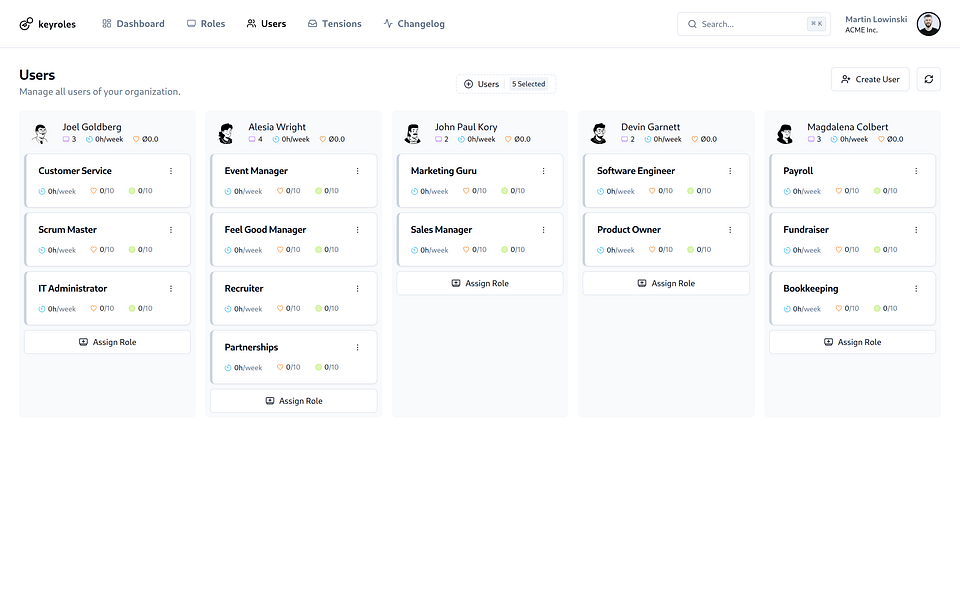Click the keyroles logo icon
960x600 pixels.
coord(26,24)
